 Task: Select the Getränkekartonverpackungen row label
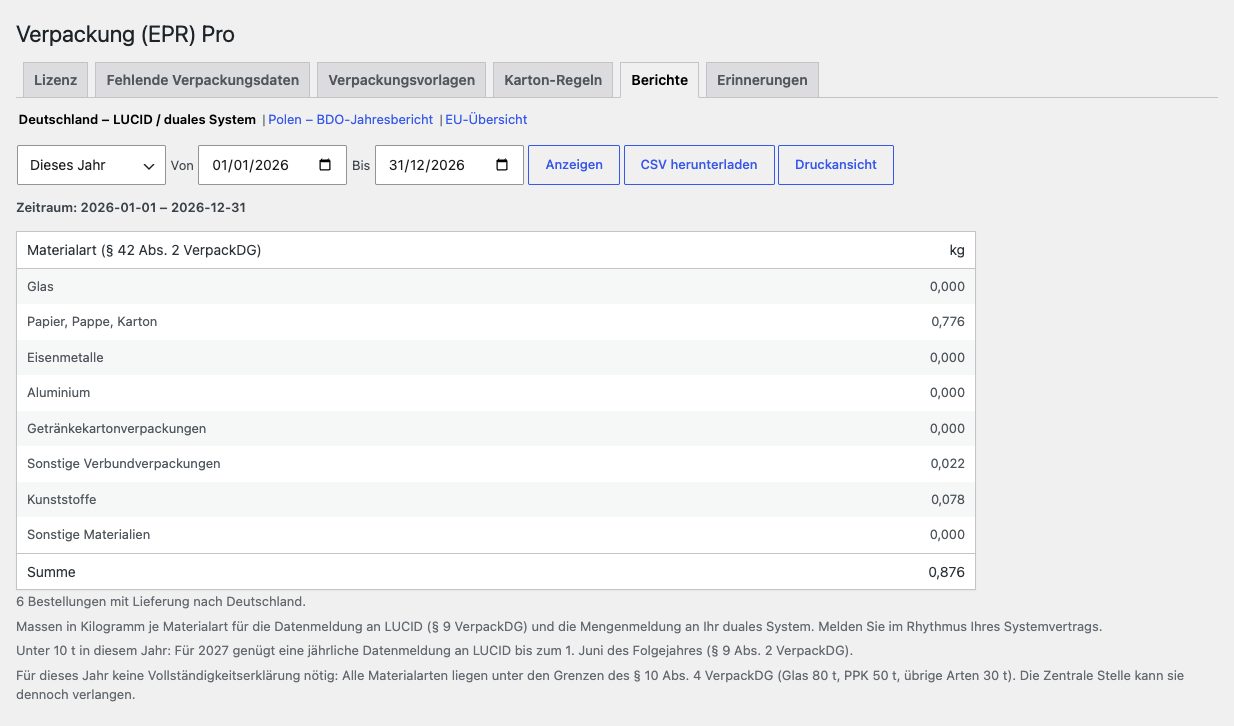(x=117, y=428)
